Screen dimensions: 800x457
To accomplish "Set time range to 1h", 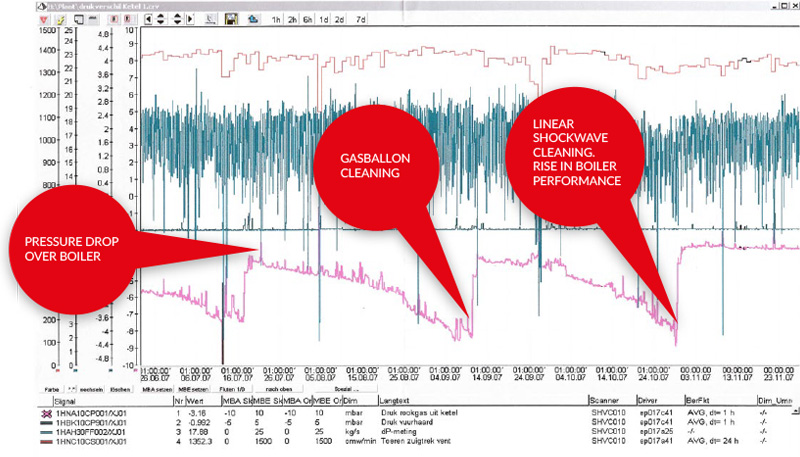I will (276, 19).
